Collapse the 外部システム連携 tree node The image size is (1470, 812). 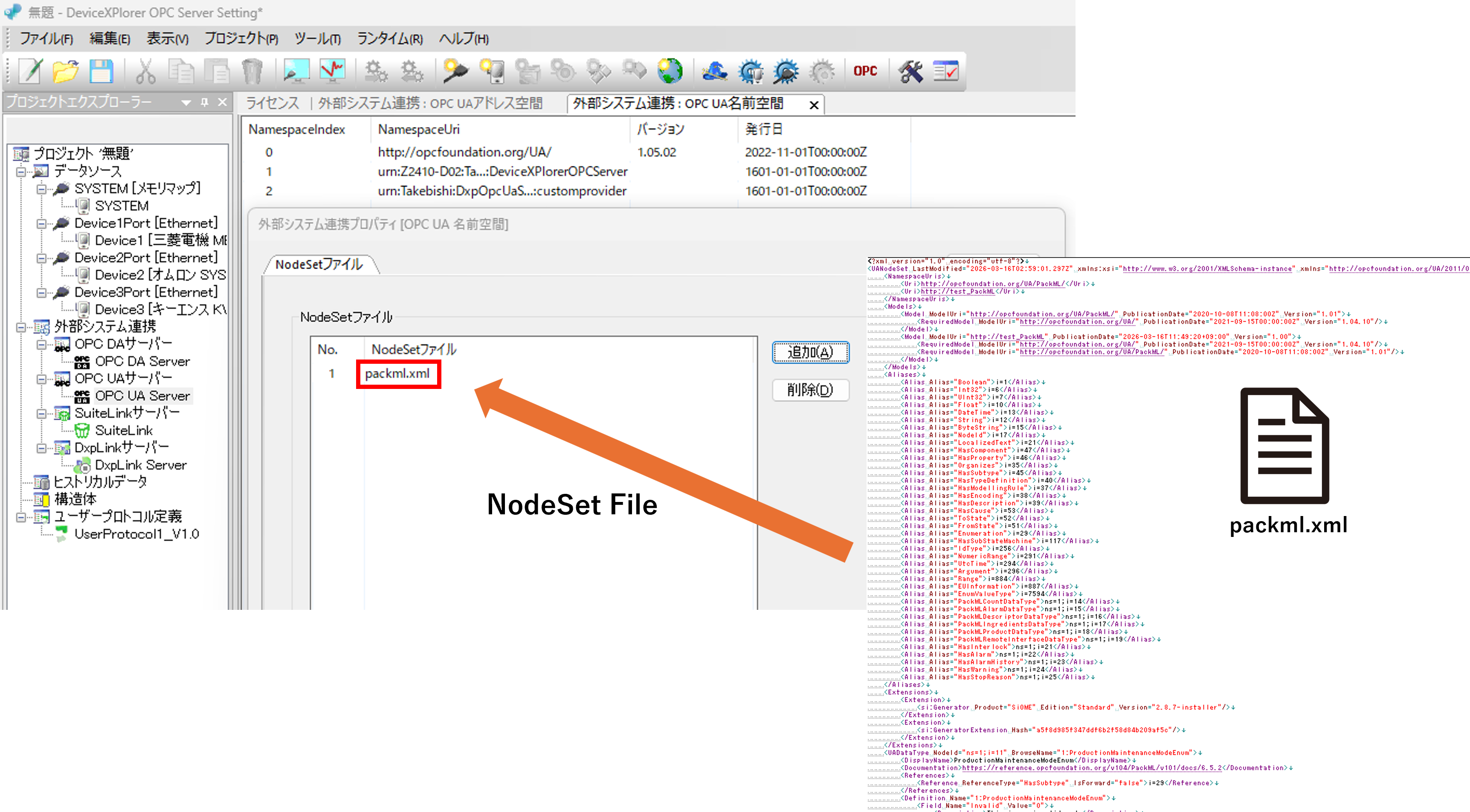[21, 327]
